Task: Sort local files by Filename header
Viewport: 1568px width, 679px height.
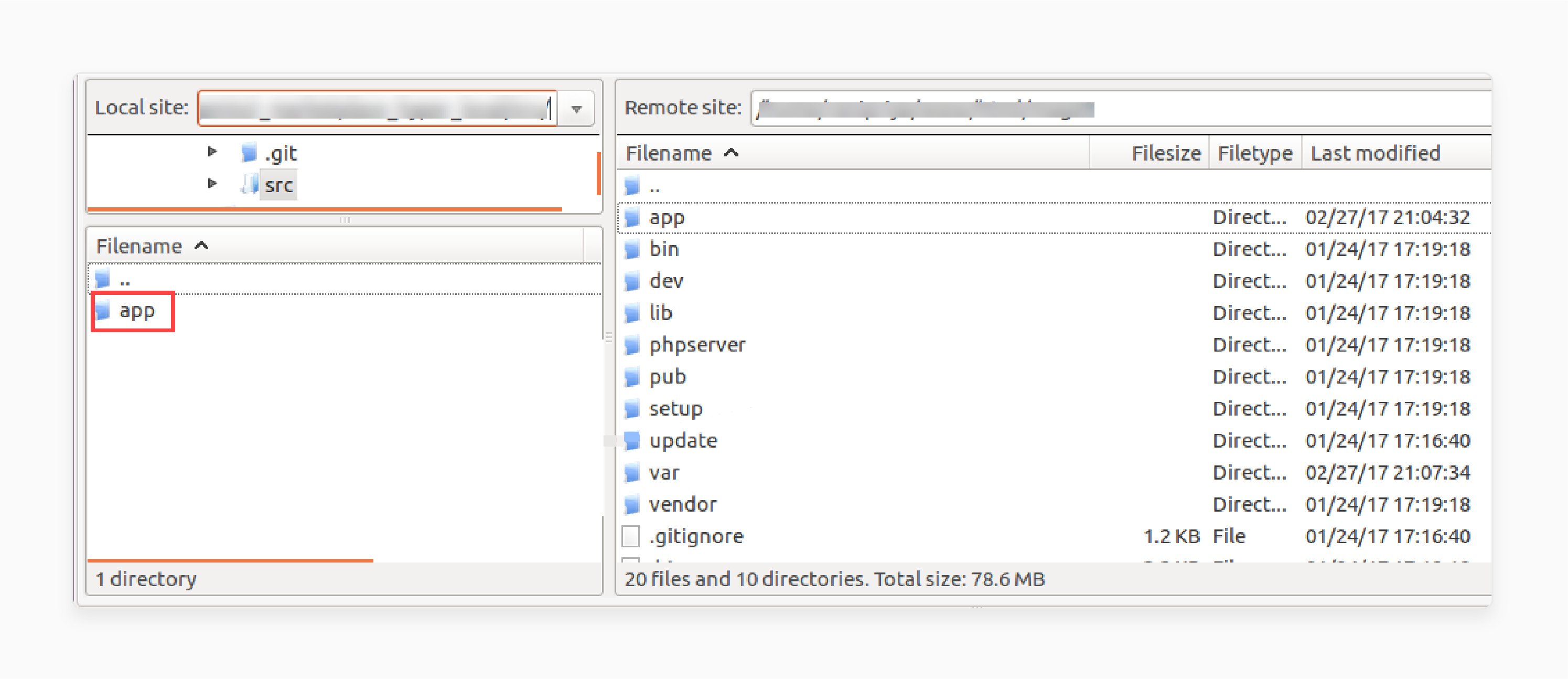Action: tap(335, 246)
